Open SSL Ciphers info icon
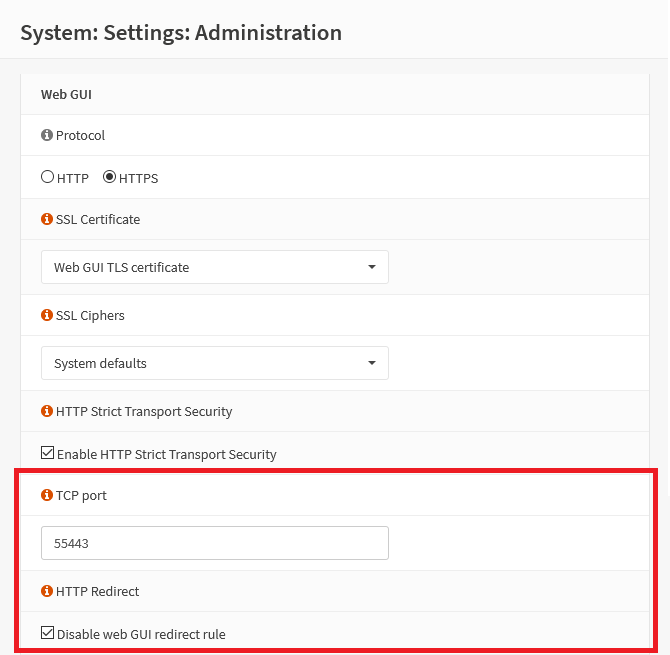The height and width of the screenshot is (655, 670). 47,315
